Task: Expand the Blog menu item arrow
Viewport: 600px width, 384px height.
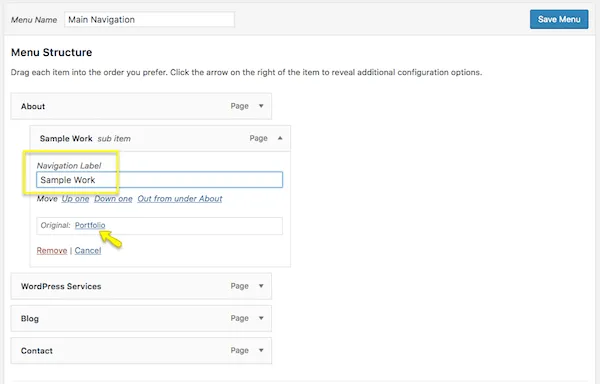Action: 261,318
